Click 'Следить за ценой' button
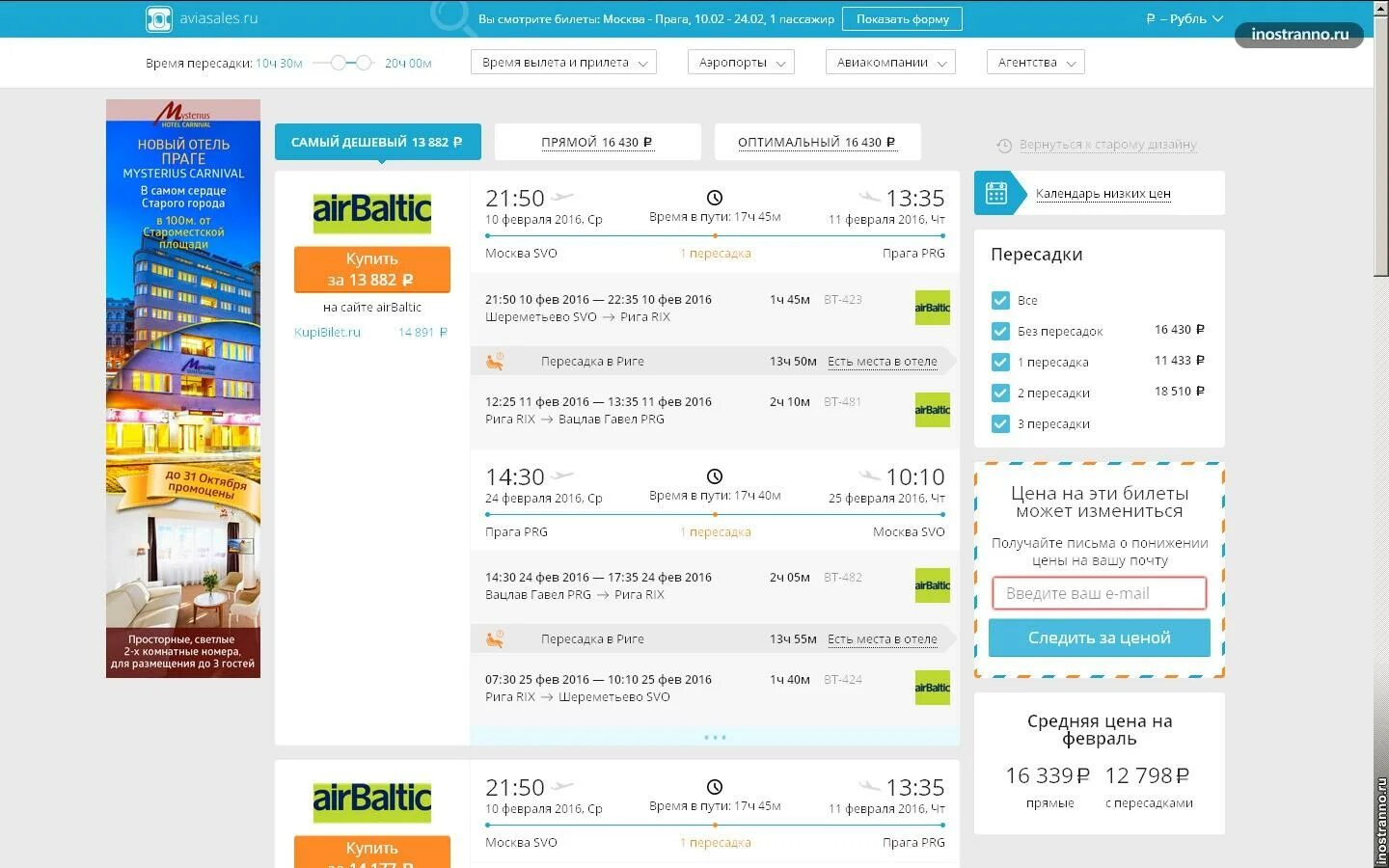Image resolution: width=1389 pixels, height=868 pixels. (1100, 637)
